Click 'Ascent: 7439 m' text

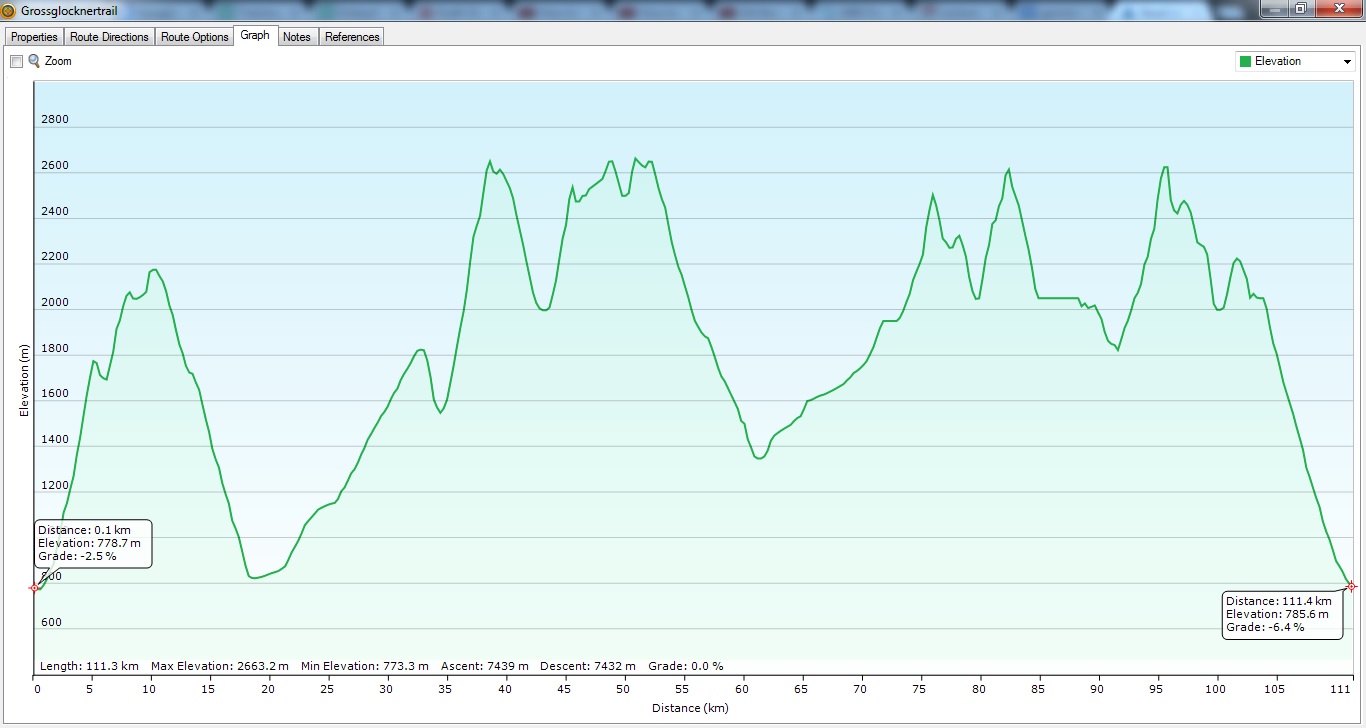[x=484, y=666]
